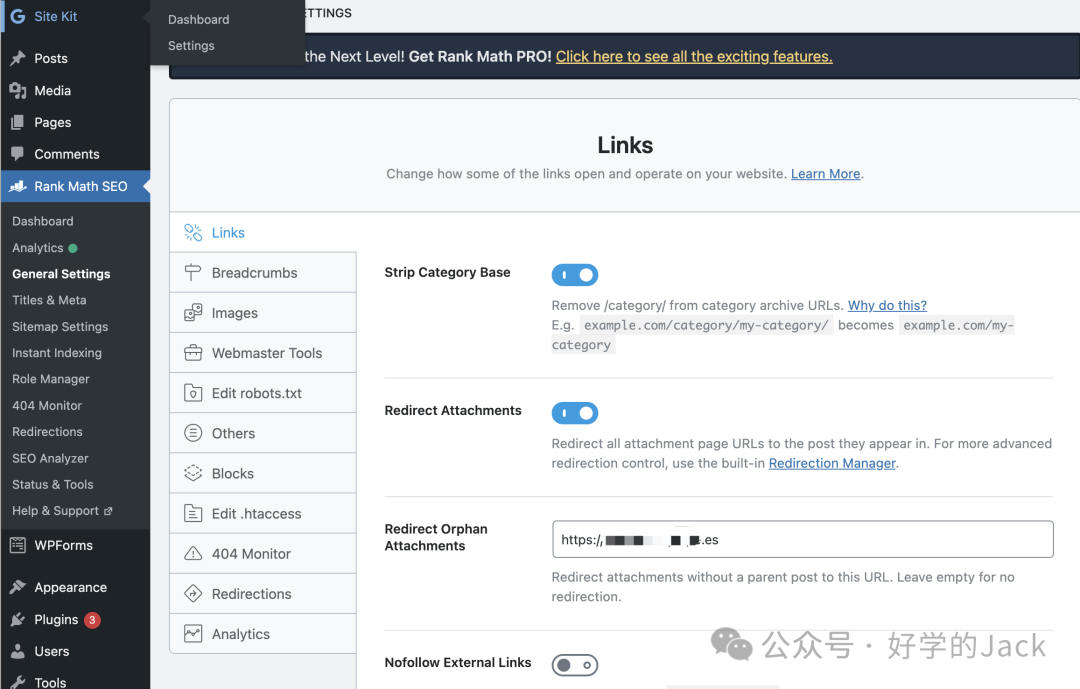Switch to the Blocks settings tab
This screenshot has height=689, width=1080.
coord(263,473)
